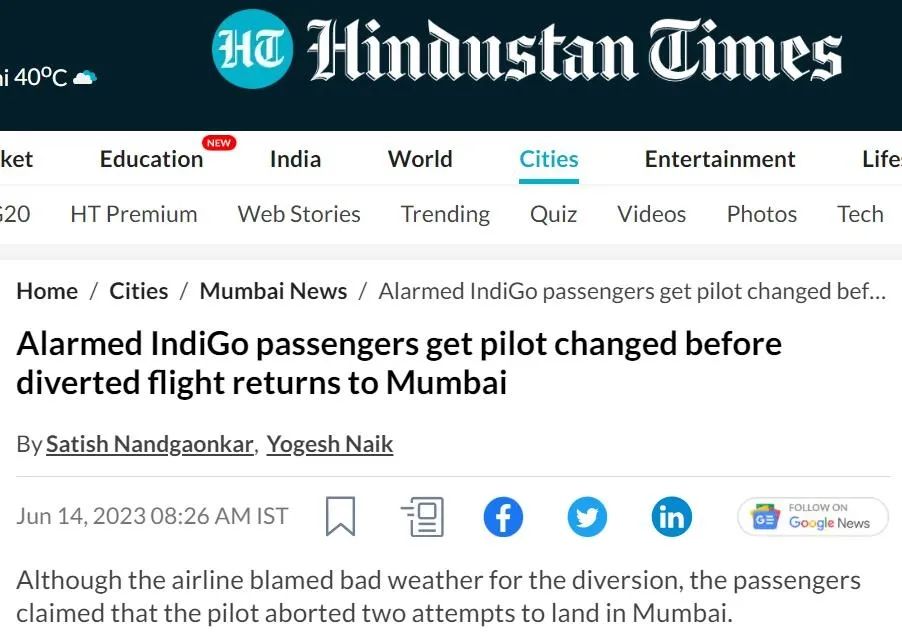Click the Hindustan Times masthead title
This screenshot has height=640, width=902.
coord(573,52)
